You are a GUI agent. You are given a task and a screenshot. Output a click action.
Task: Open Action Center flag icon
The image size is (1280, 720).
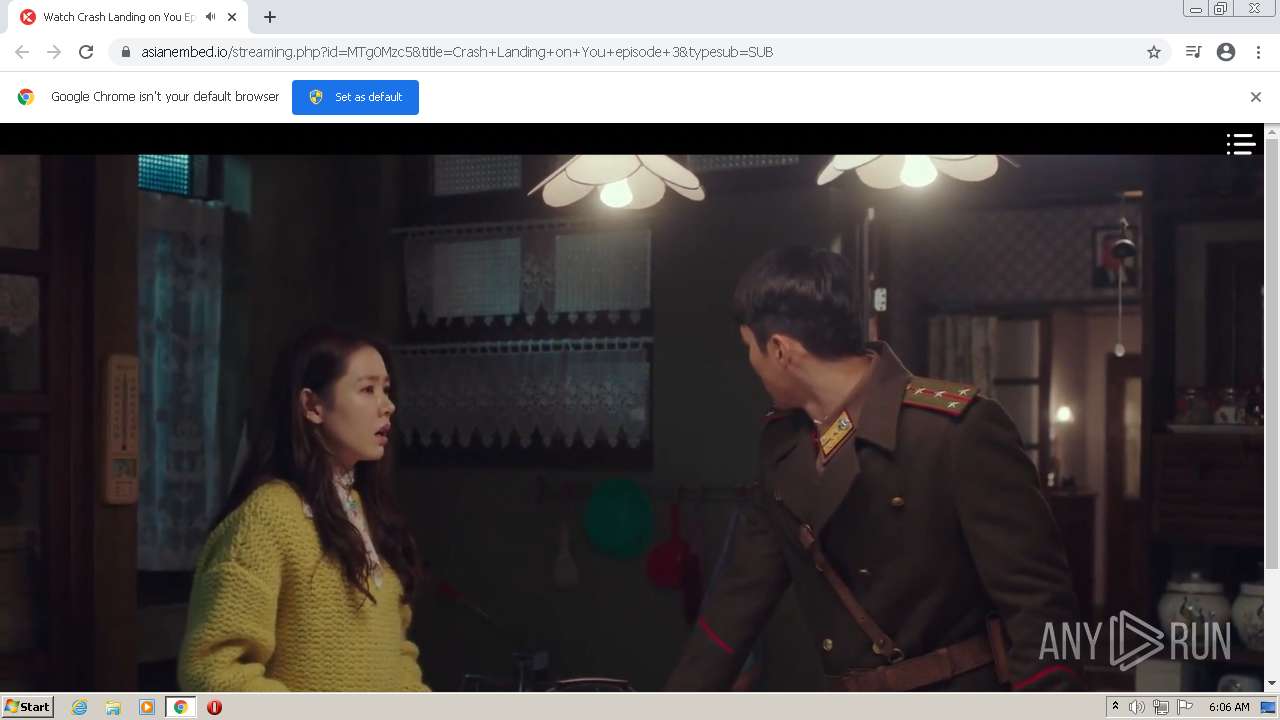coord(1185,707)
